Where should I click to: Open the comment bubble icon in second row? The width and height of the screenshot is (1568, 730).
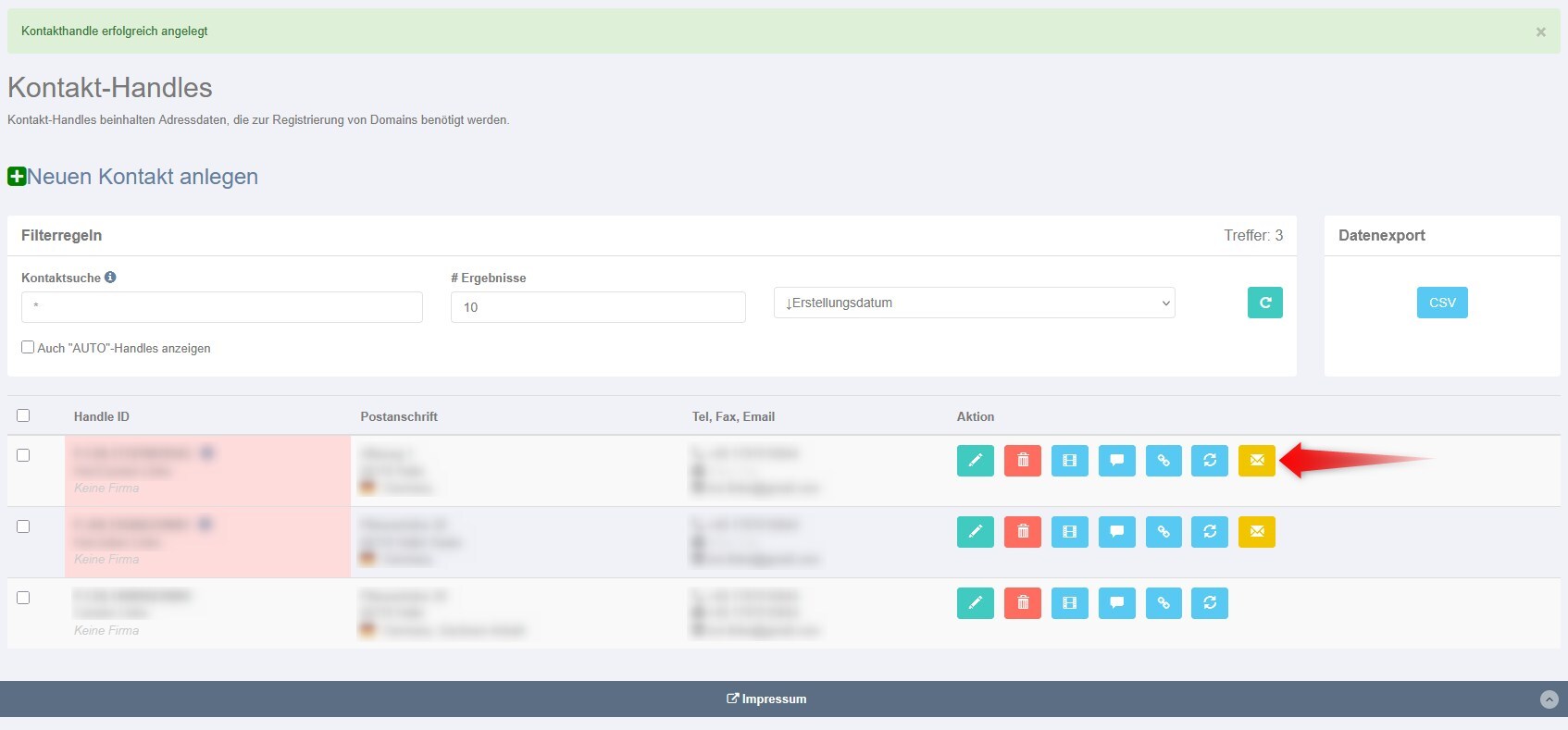point(1116,532)
